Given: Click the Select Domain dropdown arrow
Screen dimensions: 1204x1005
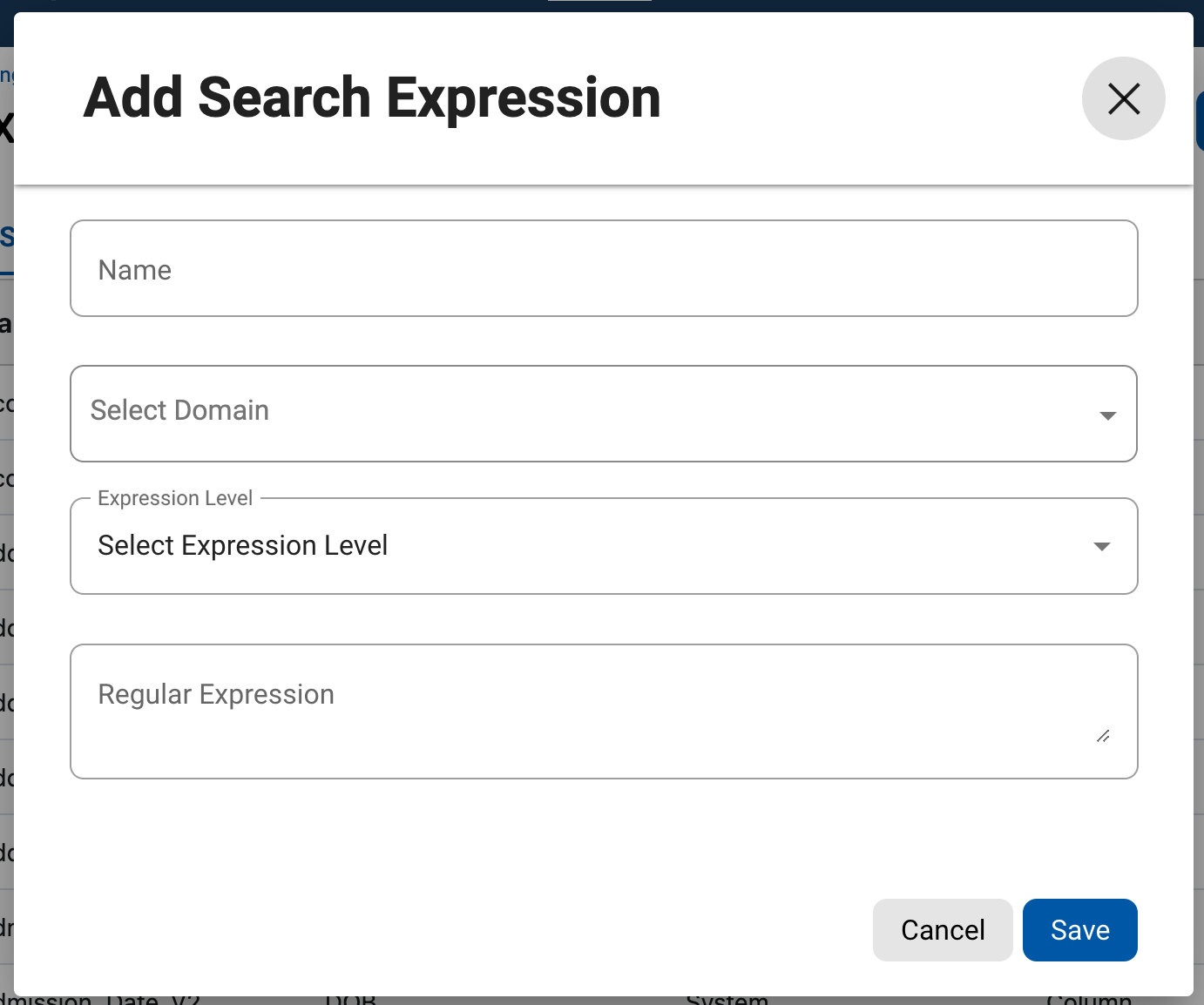Looking at the screenshot, I should (1107, 415).
